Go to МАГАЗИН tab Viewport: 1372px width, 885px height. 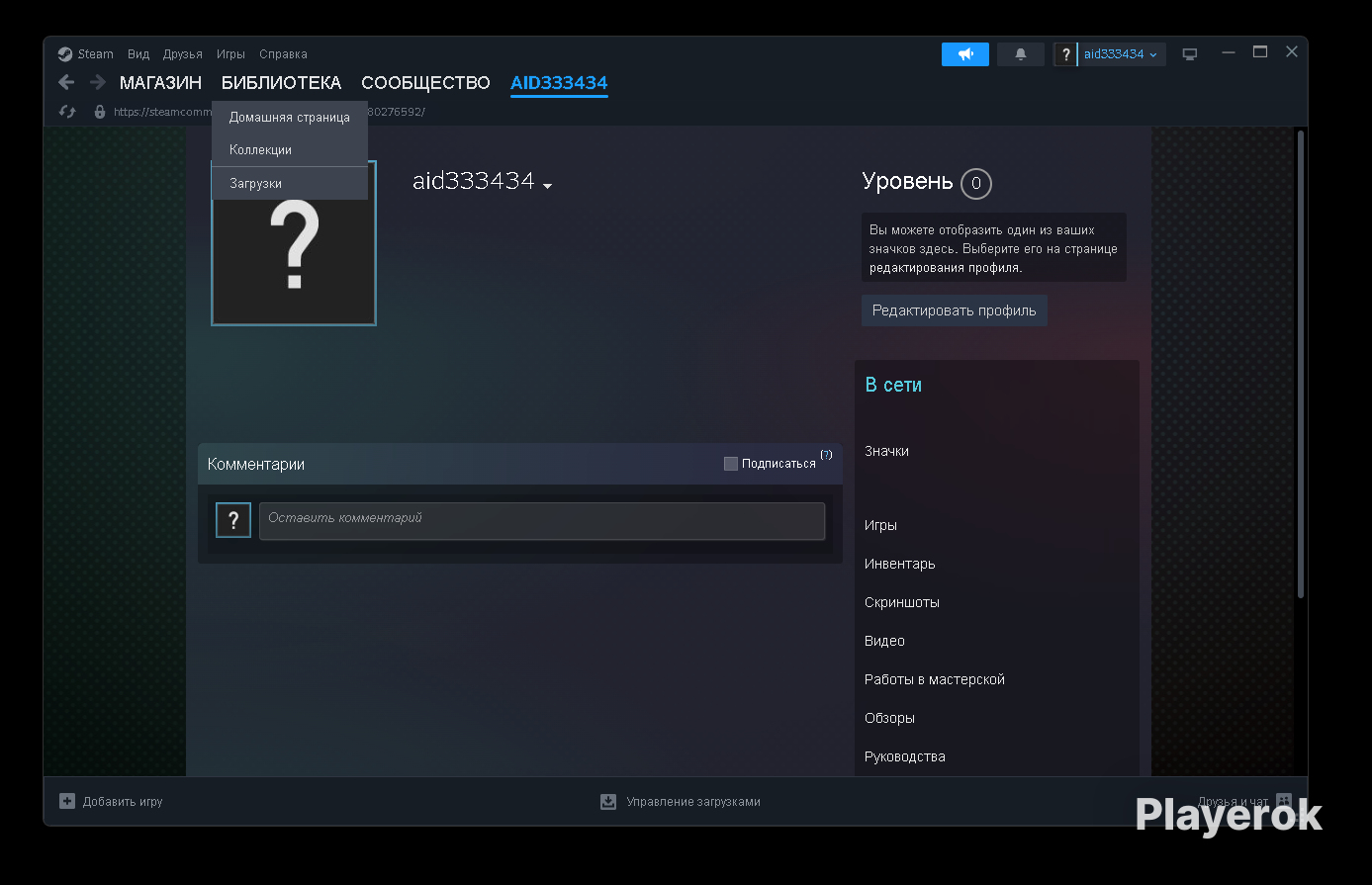click(160, 83)
